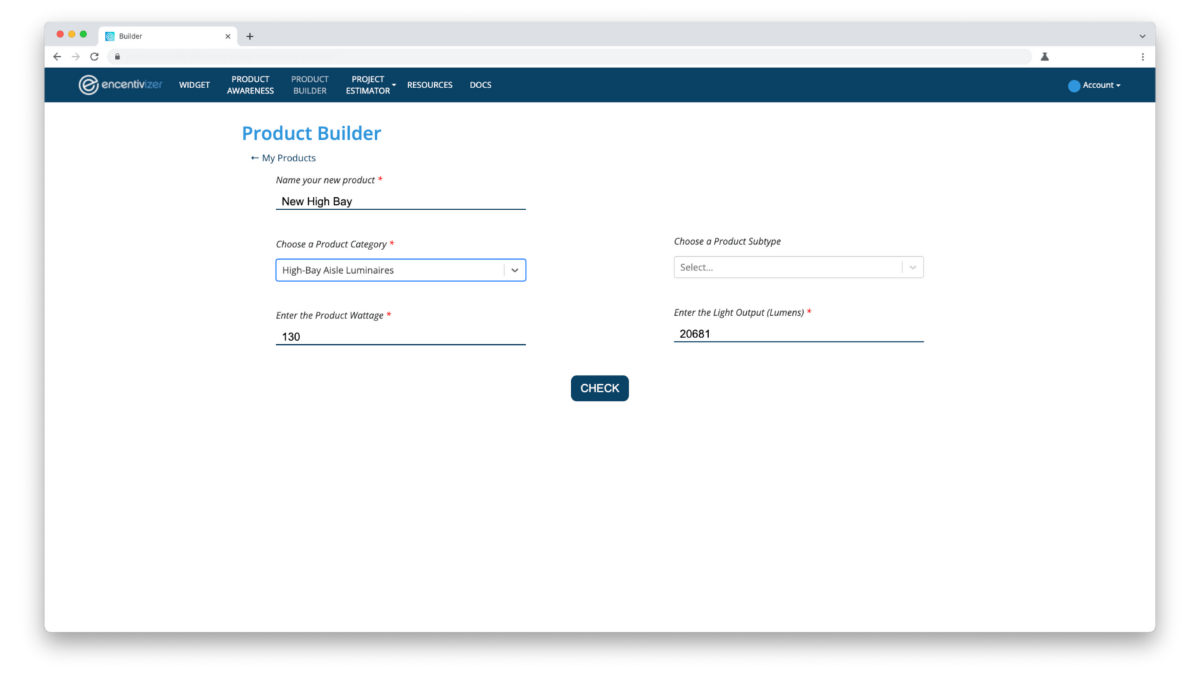
Task: Go to the Widget page
Action: click(x=194, y=85)
